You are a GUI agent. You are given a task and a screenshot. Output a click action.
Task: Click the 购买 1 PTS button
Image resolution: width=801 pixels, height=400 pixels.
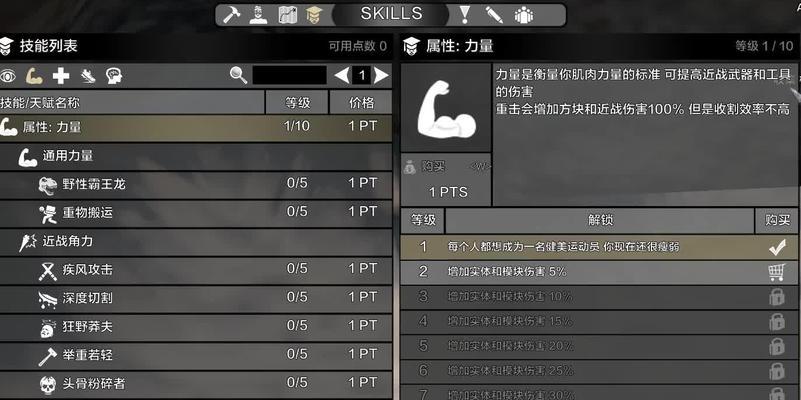point(446,180)
